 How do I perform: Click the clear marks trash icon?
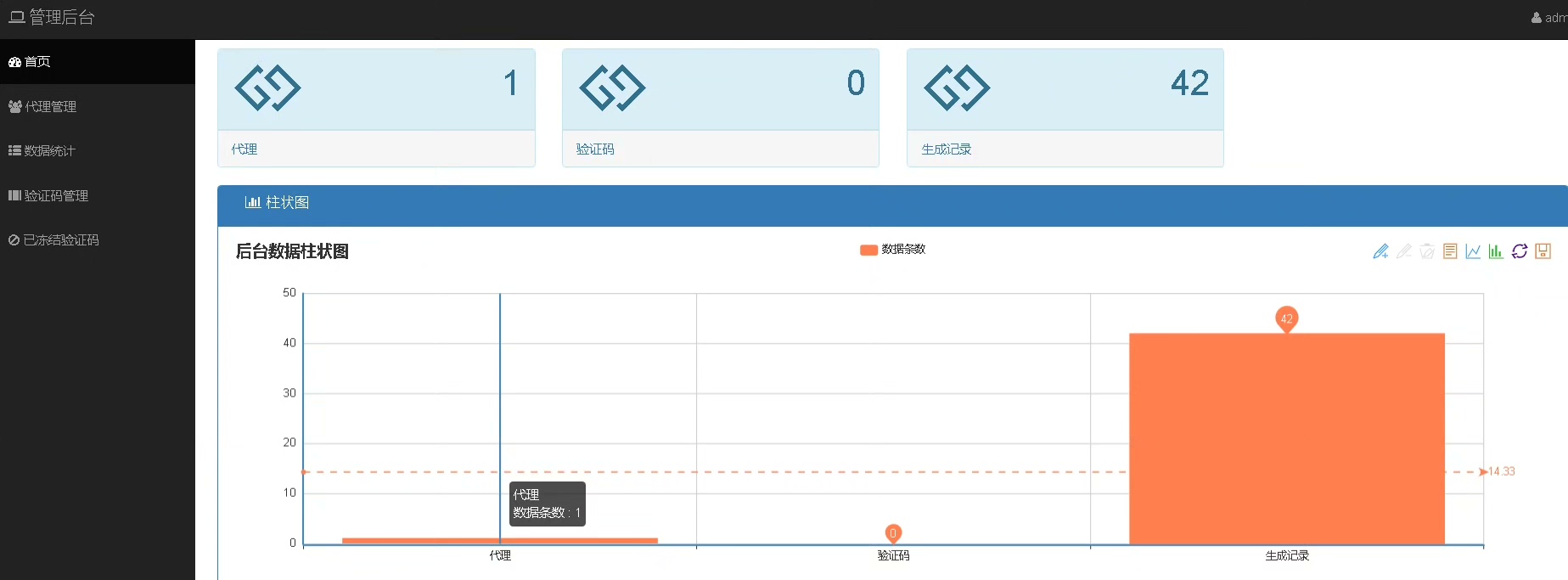1427,251
